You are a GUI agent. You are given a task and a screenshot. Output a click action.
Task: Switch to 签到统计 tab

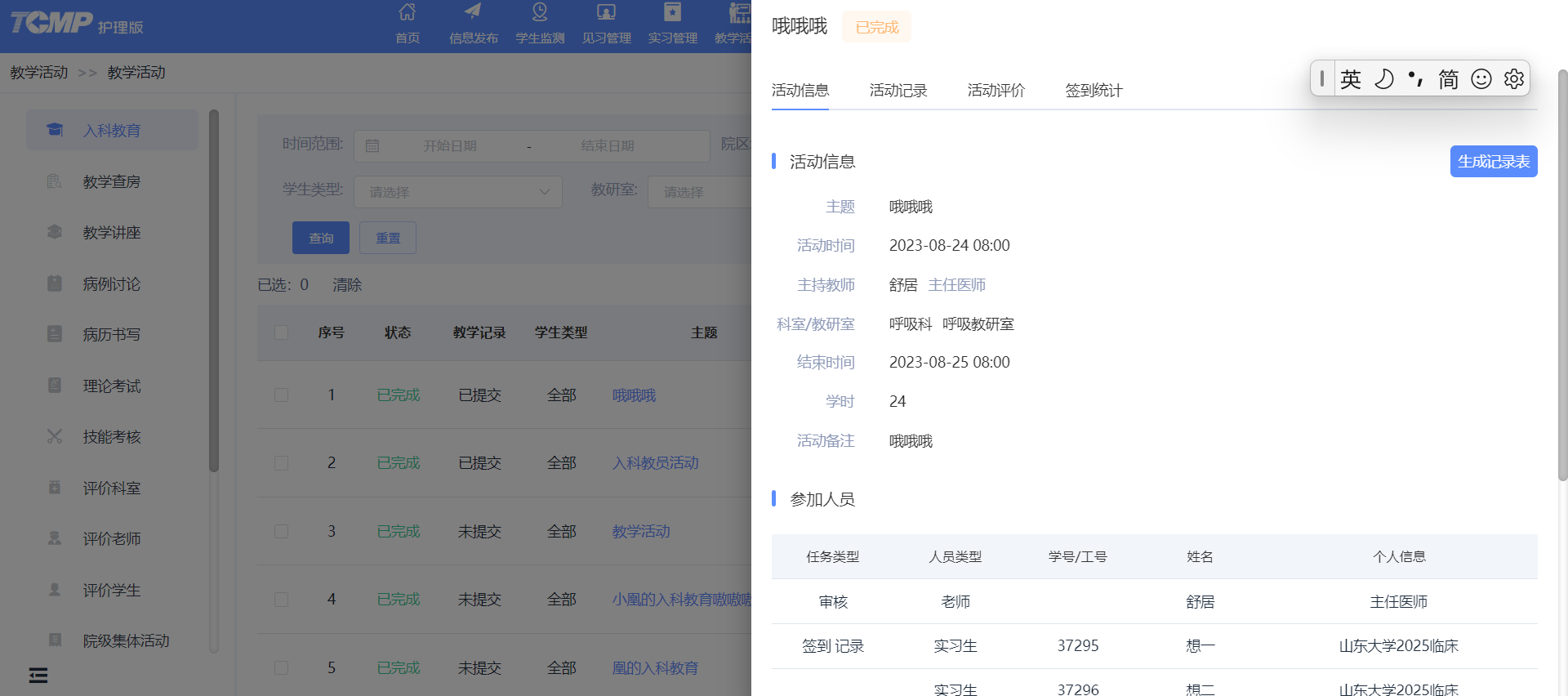click(1094, 90)
